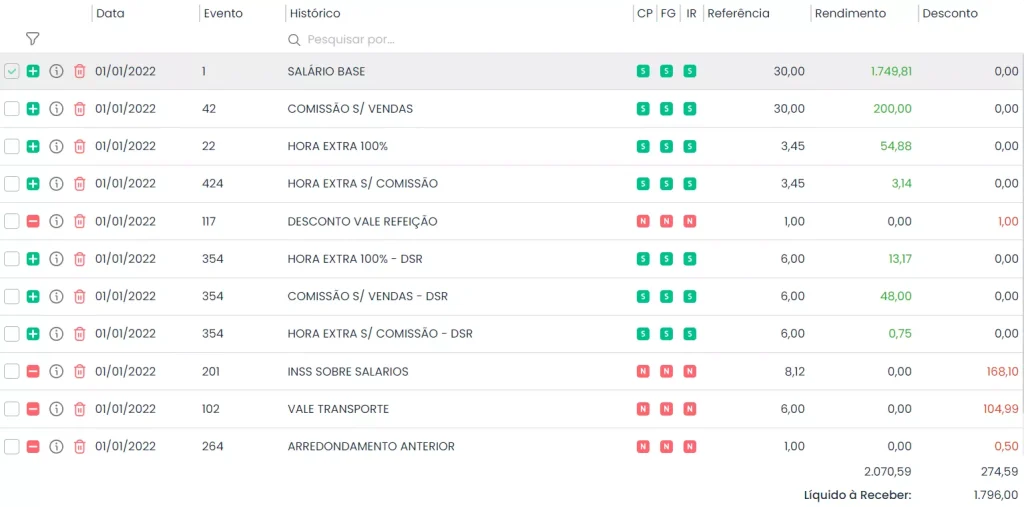Image resolution: width=1024 pixels, height=507 pixels.
Task: Click green plus on HORA EXTRA S/ COMISSÃO - DSR
Action: (x=33, y=334)
